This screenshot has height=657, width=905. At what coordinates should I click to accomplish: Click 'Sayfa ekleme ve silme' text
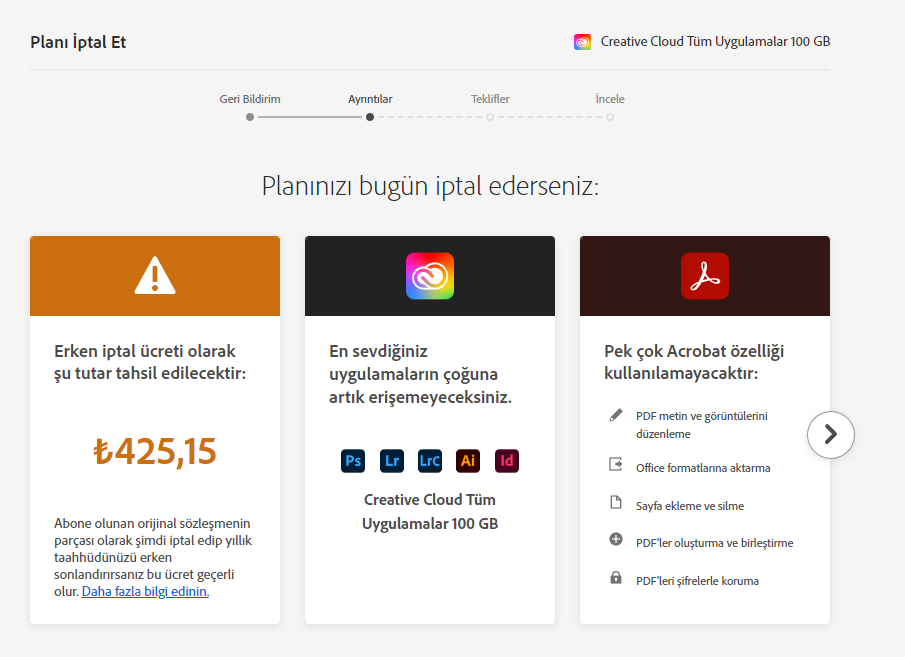[x=690, y=506]
